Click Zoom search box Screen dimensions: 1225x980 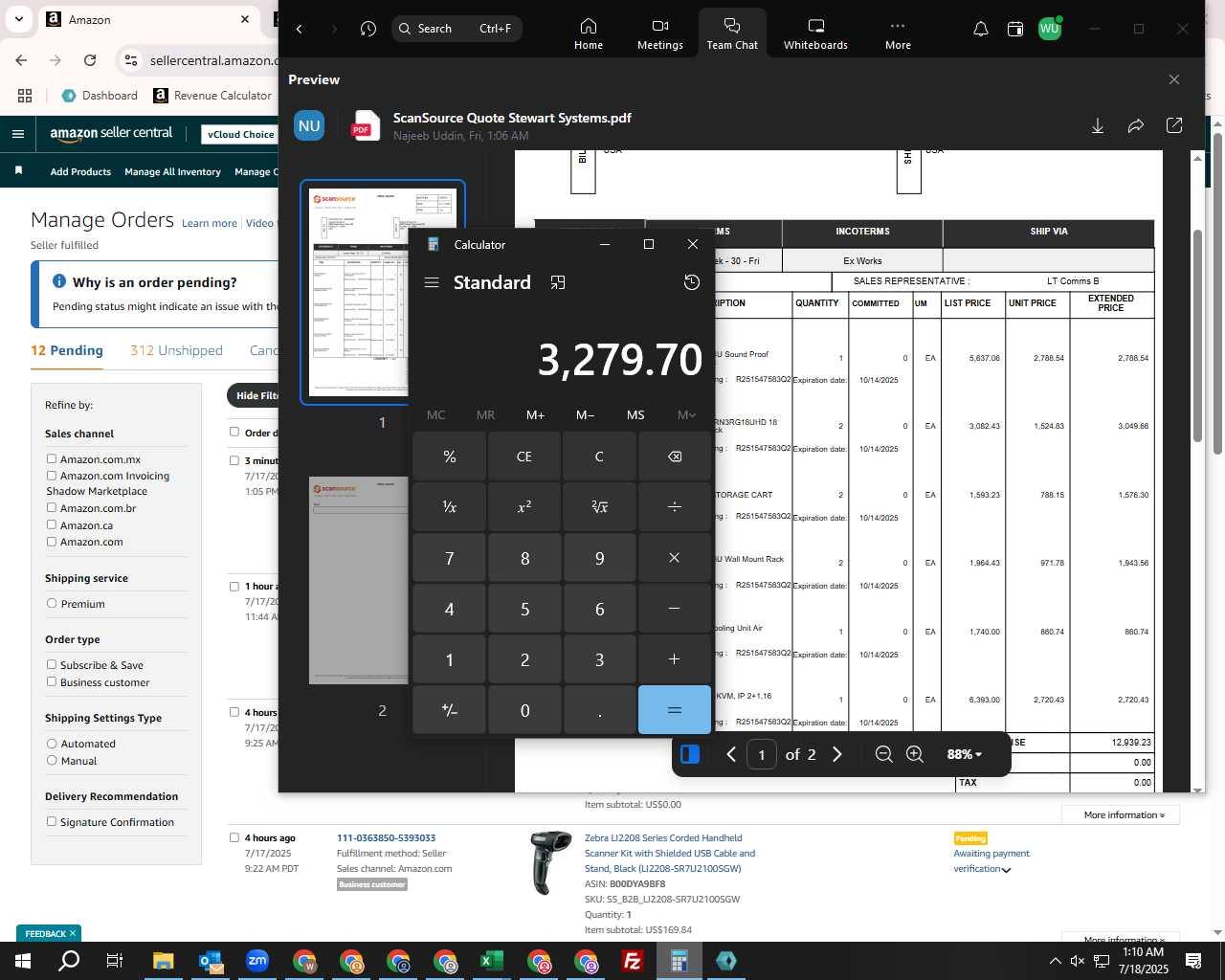(457, 29)
